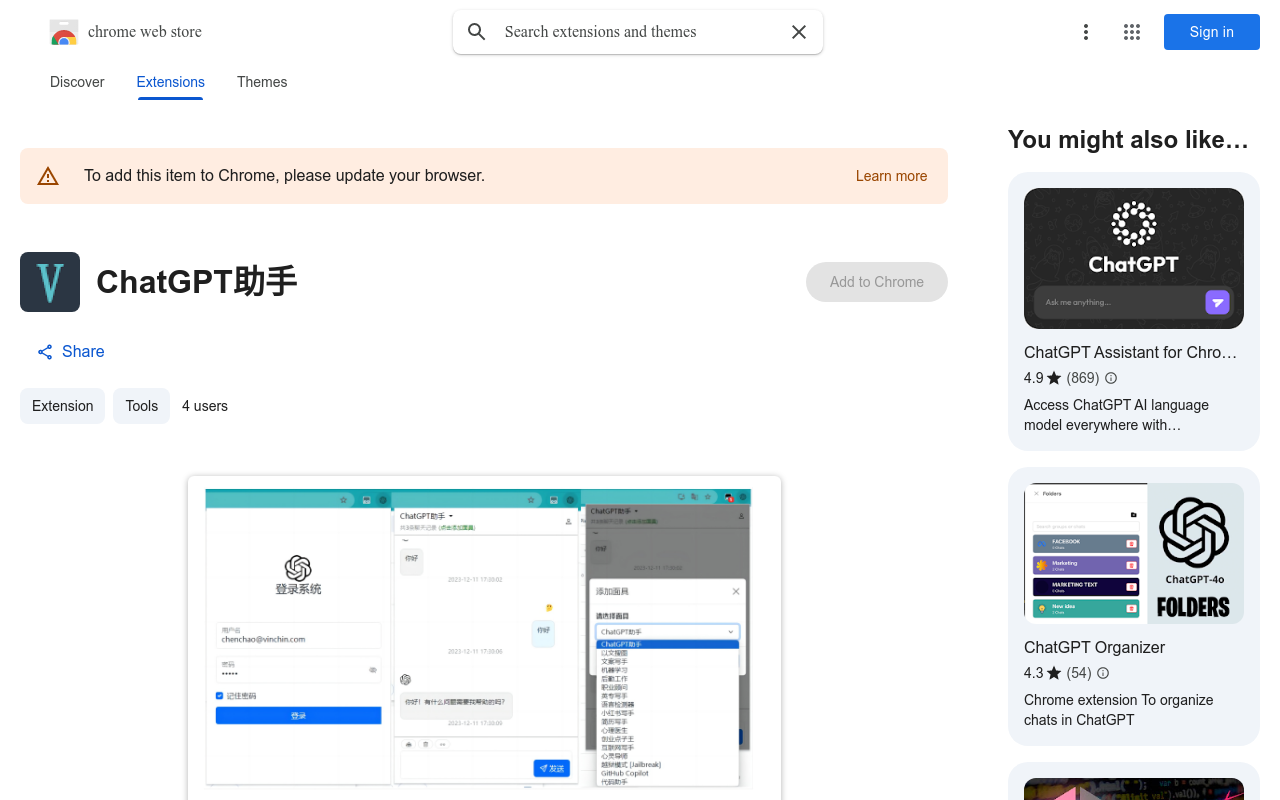This screenshot has width=1280, height=800.
Task: Click the ChatGPT助手 extension logo
Action: [x=49, y=281]
